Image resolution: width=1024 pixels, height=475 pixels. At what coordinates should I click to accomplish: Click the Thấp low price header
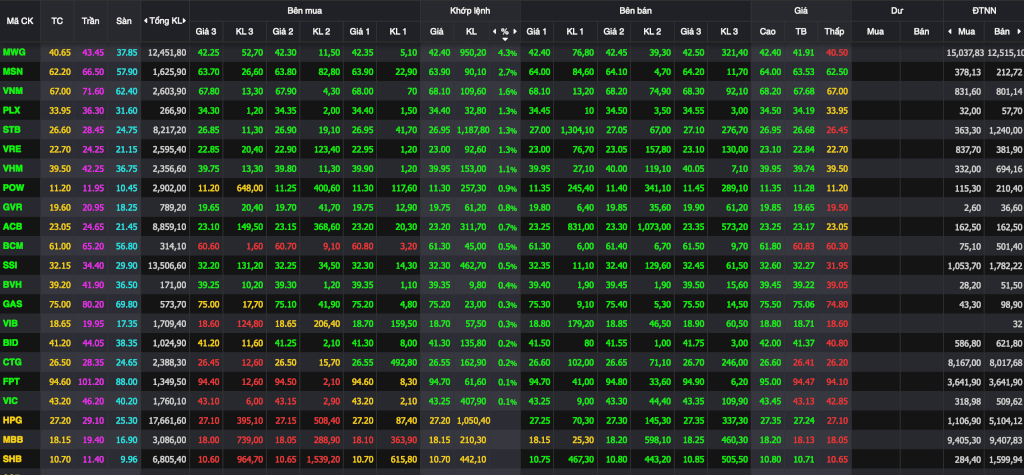(834, 31)
